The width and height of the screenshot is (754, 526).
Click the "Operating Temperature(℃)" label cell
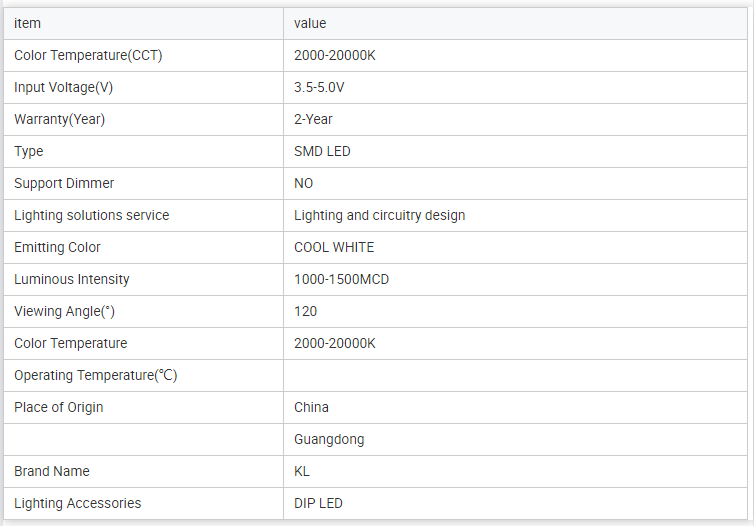96,375
